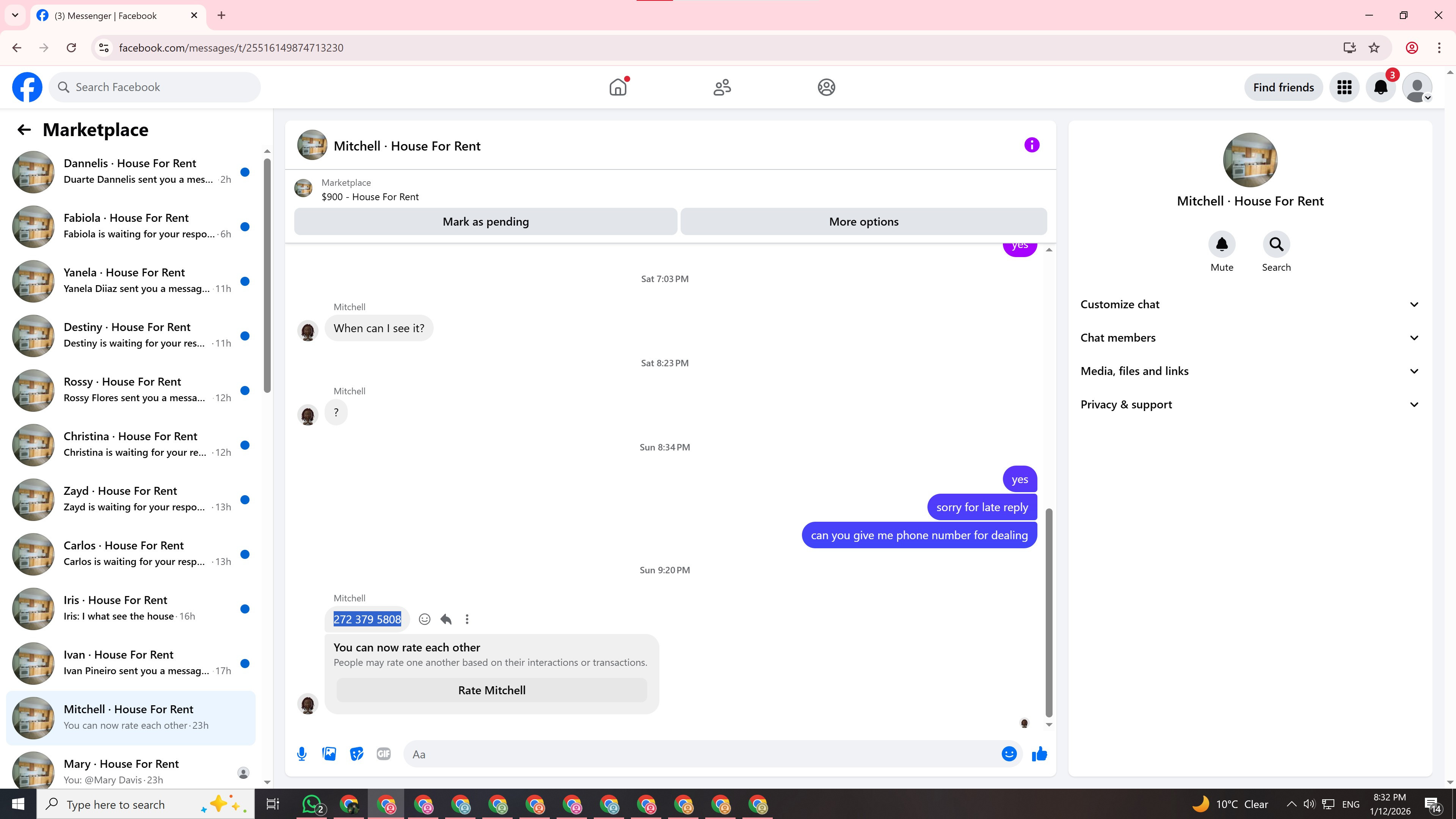This screenshot has width=1456, height=819.
Task: Click the Mark as pending button
Action: [485, 221]
